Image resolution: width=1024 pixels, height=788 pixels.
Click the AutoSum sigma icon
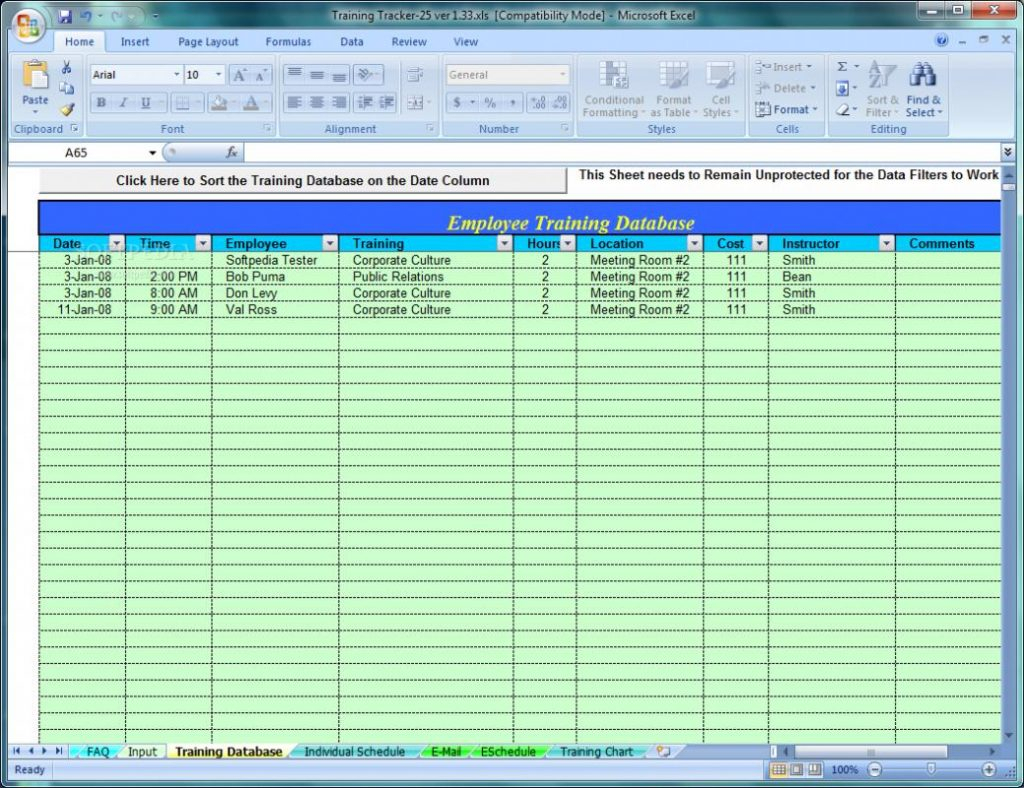pos(842,67)
